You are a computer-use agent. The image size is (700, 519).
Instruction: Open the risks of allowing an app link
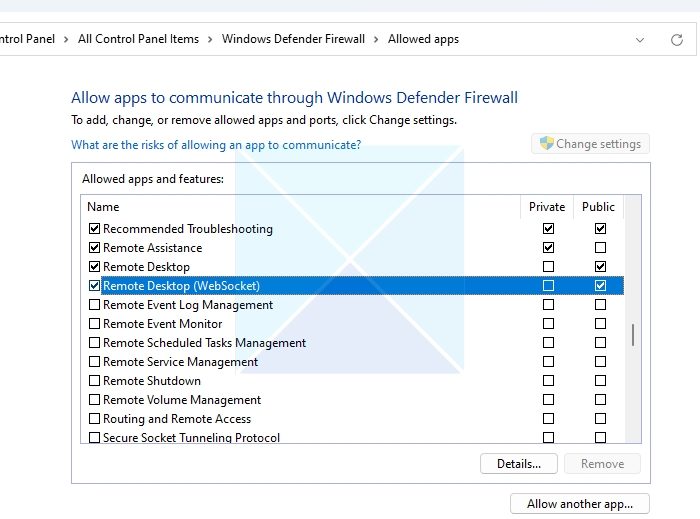216,145
